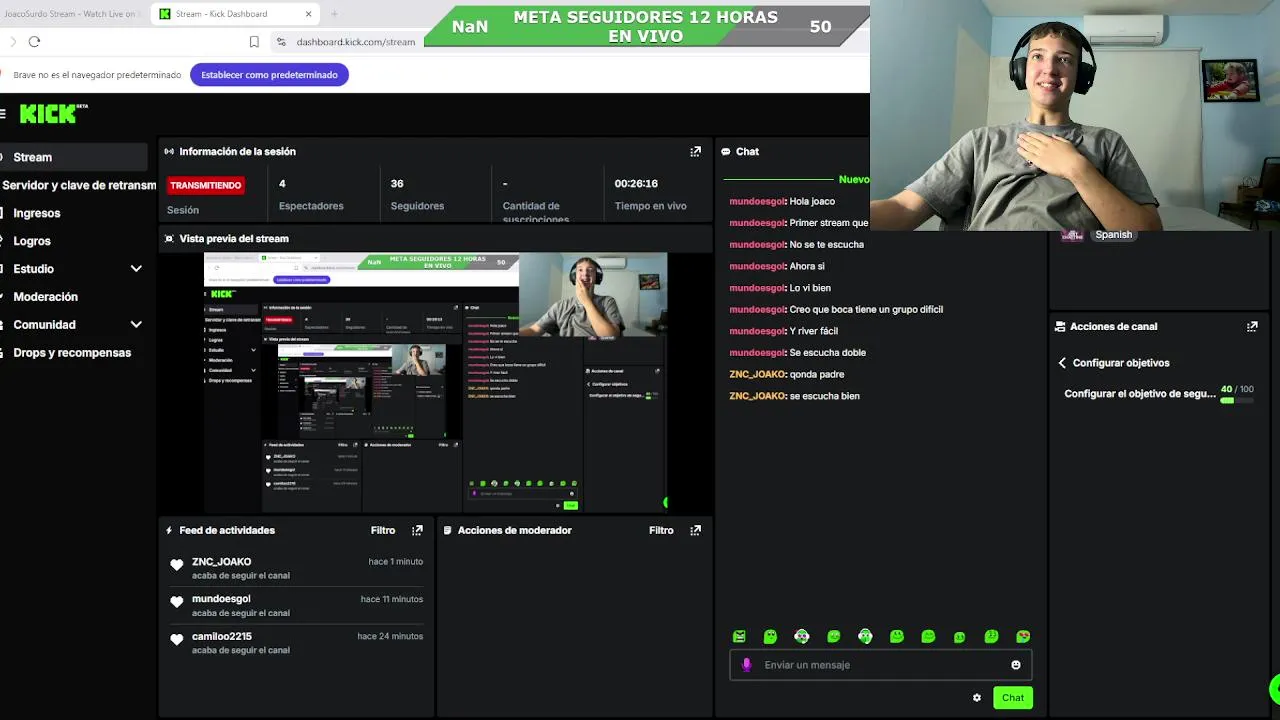Screen dimensions: 1280x720
Task: Open Ingresos in the sidebar
Action: point(37,213)
